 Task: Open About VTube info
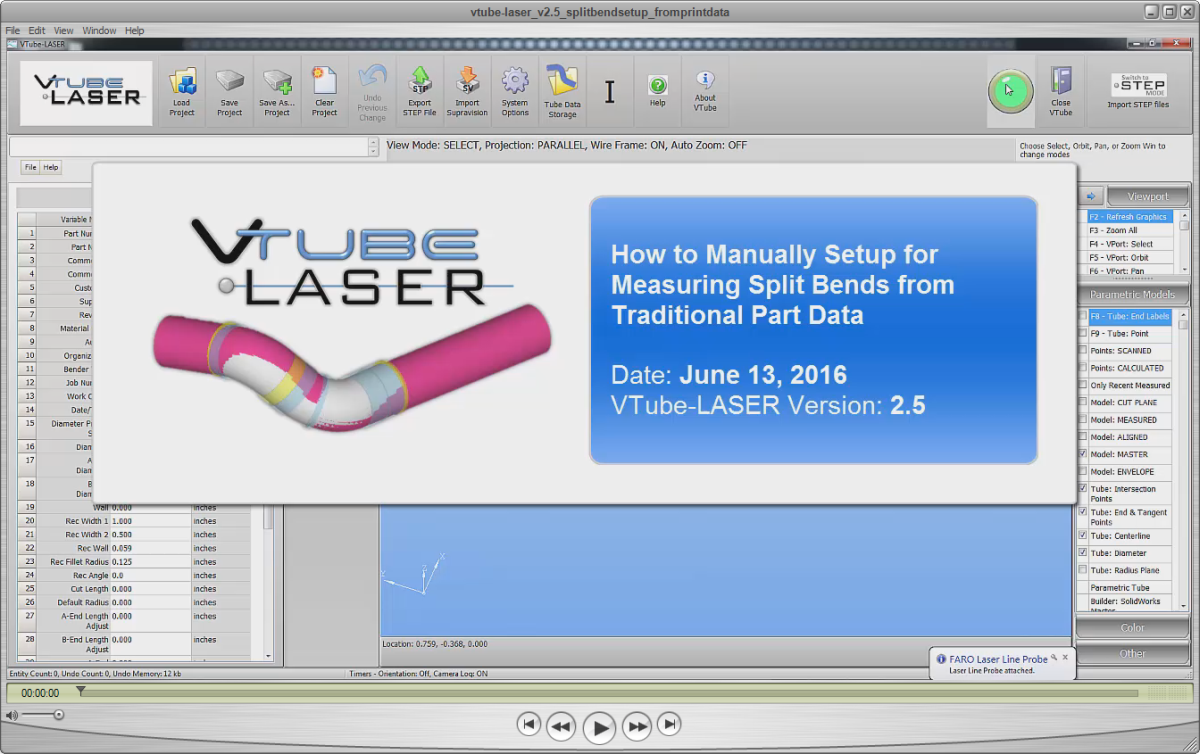tap(705, 91)
